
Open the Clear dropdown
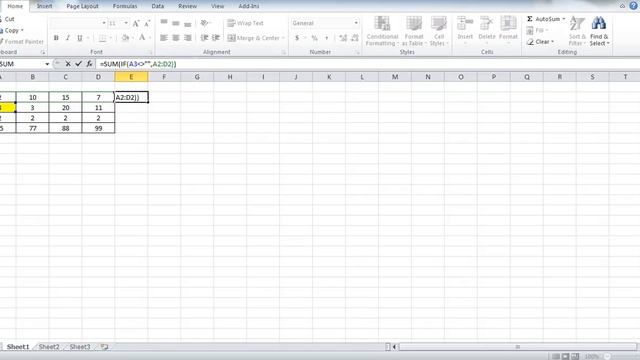point(540,42)
